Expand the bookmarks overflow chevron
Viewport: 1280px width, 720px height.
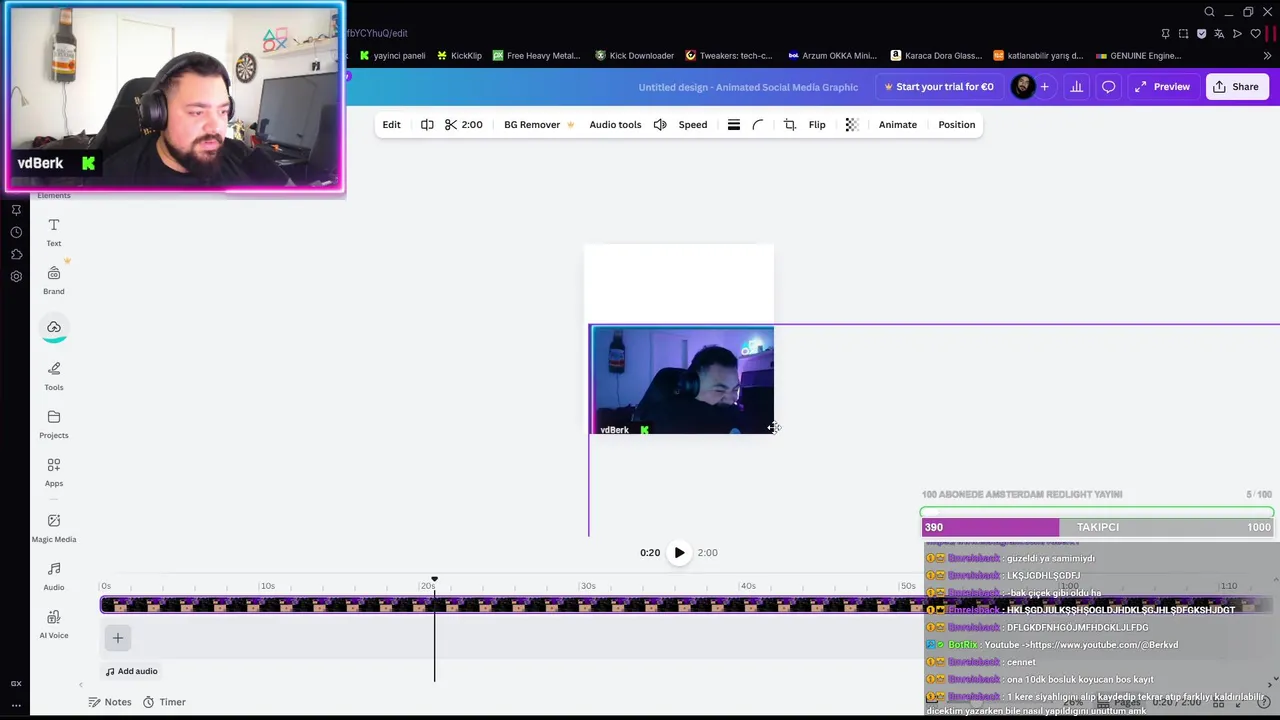click(x=1268, y=56)
